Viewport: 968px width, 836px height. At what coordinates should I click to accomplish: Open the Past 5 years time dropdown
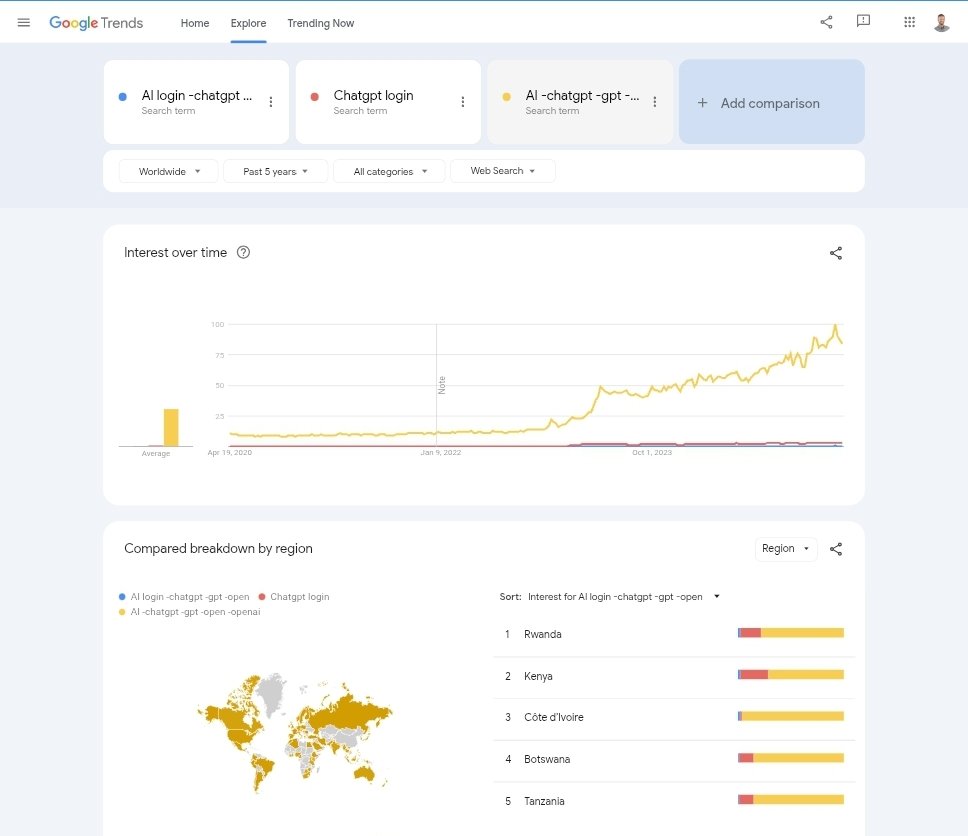(x=275, y=171)
